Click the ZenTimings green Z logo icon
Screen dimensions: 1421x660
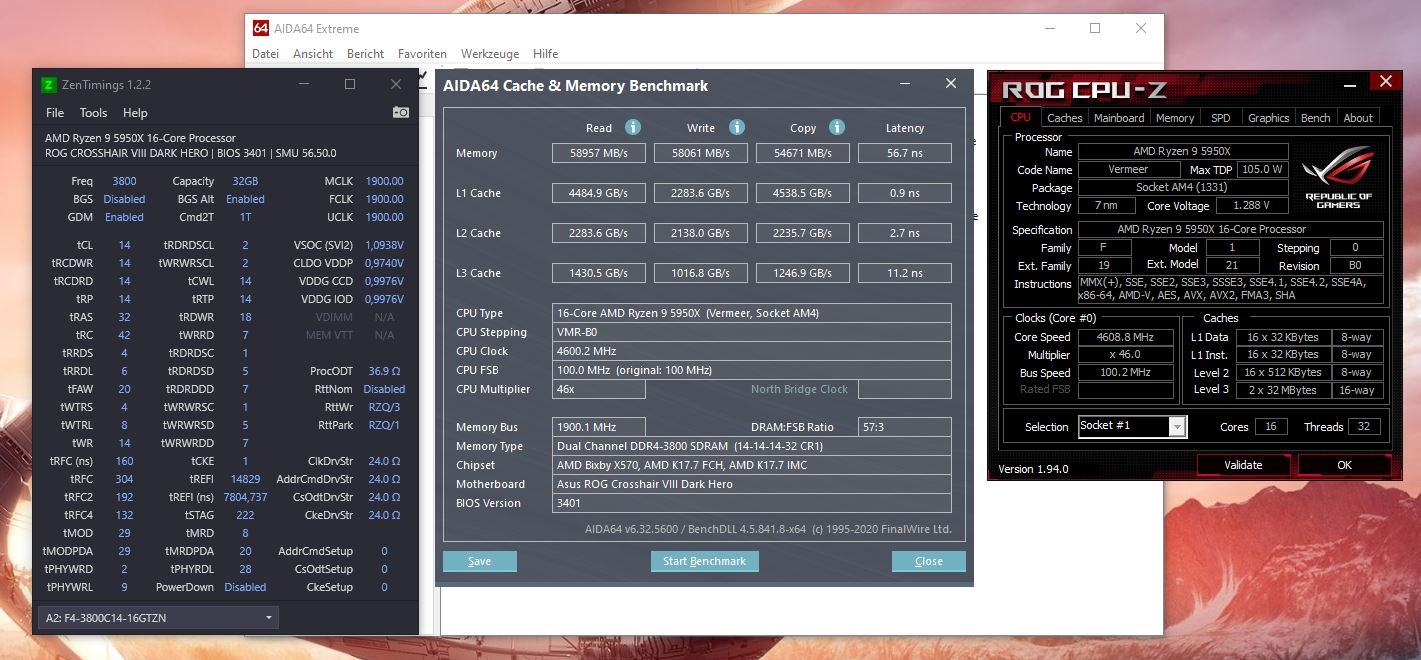pos(48,85)
